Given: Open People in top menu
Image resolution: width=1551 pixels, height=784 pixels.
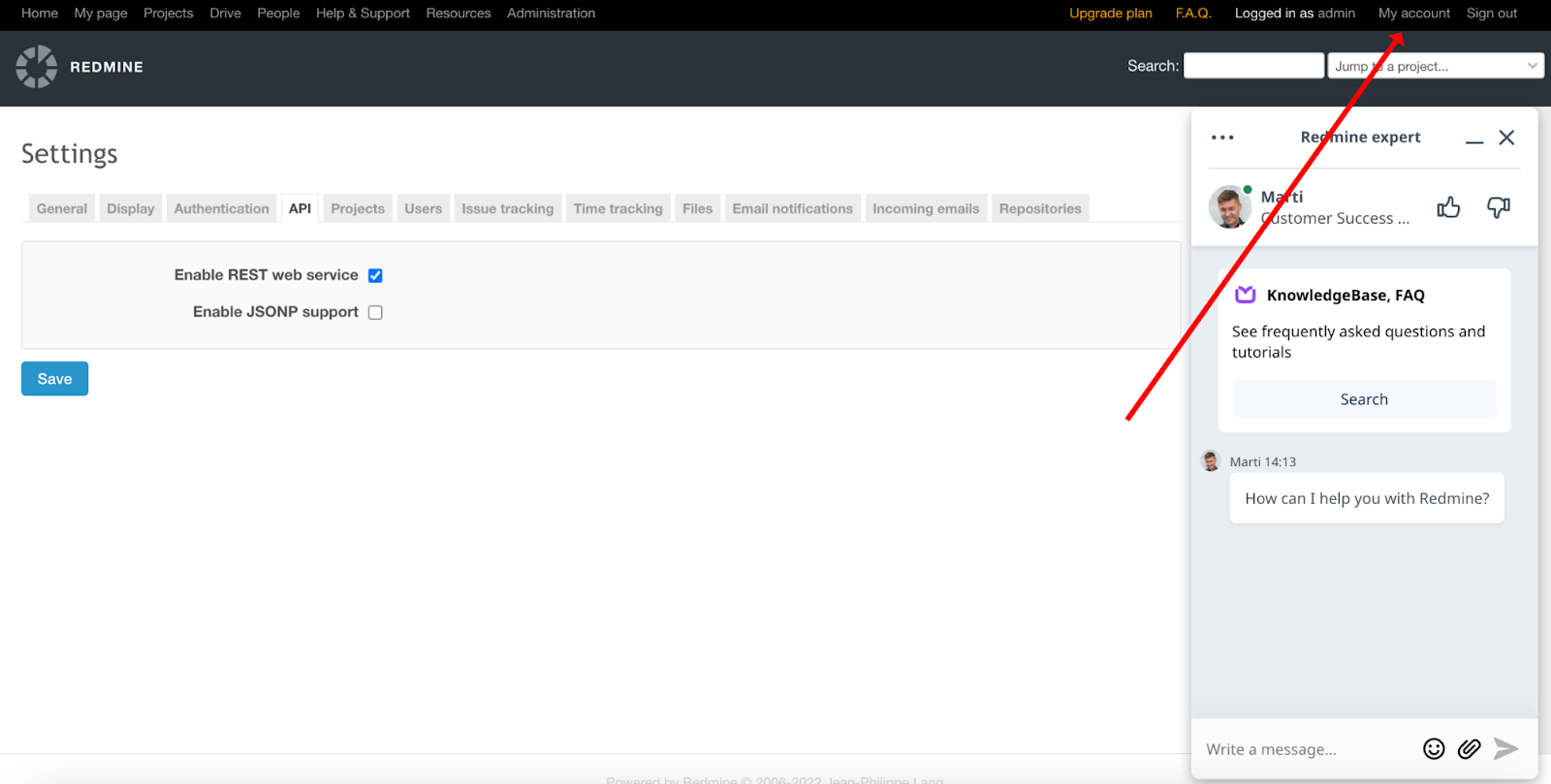Looking at the screenshot, I should point(278,13).
